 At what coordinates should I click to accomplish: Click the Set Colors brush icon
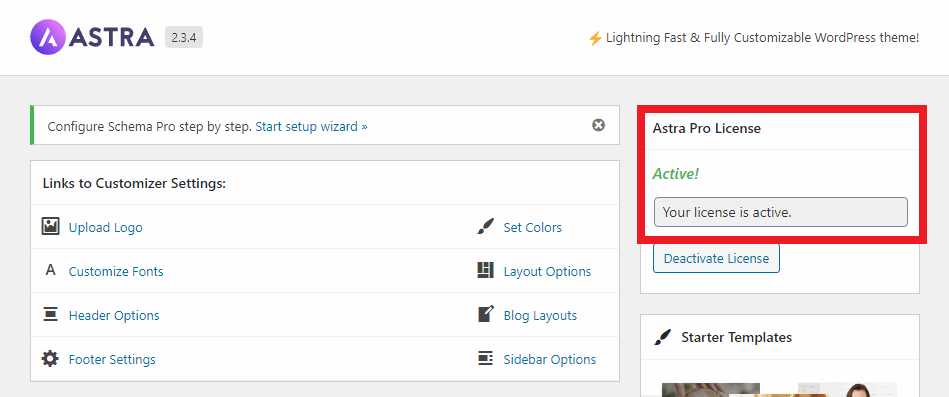pyautogui.click(x=485, y=227)
